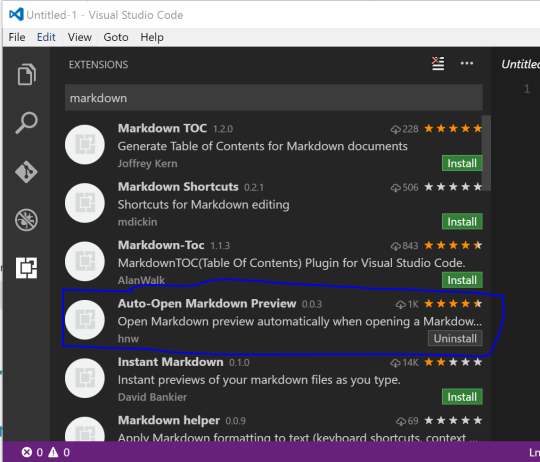Open the Explorer view in activity bar
This screenshot has width=540, height=462.
click(27, 74)
